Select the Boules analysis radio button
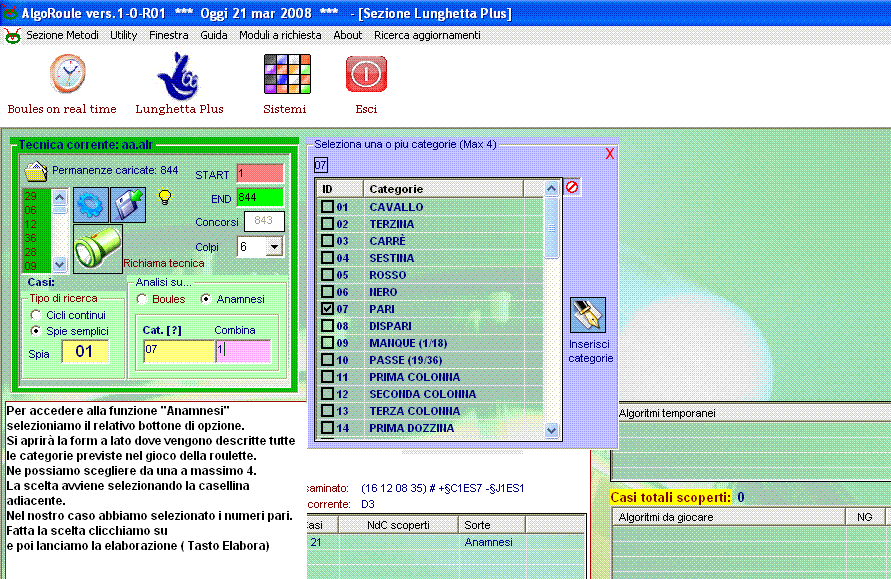 142,299
